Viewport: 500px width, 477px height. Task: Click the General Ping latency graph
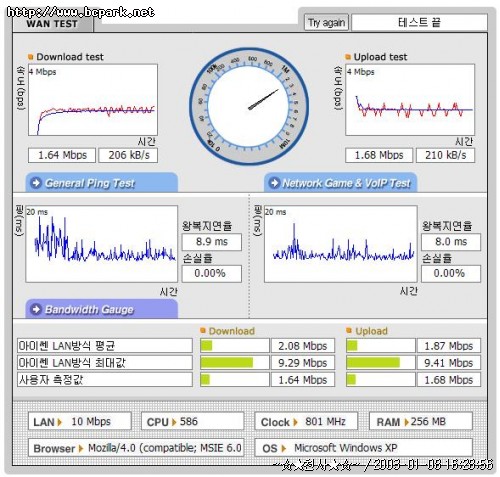point(102,244)
